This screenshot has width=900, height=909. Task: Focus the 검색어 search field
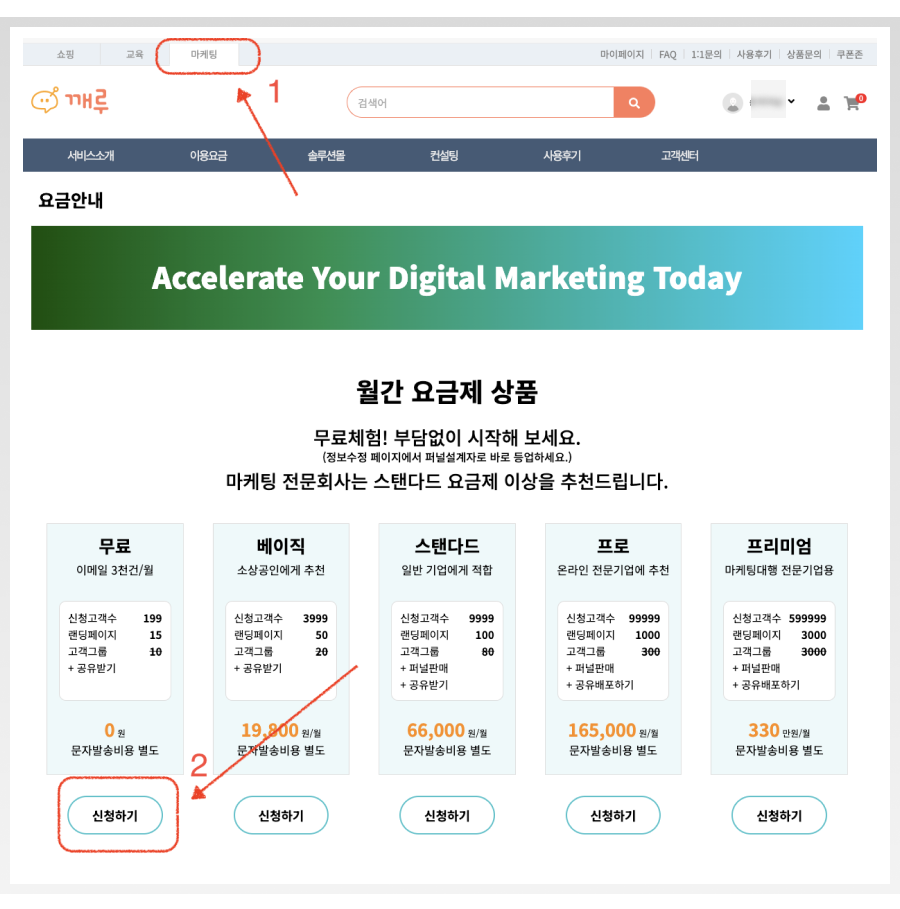[481, 103]
